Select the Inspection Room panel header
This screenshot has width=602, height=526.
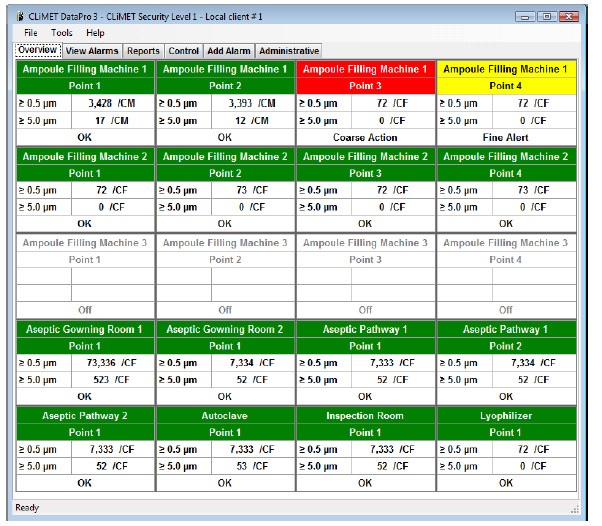click(365, 415)
